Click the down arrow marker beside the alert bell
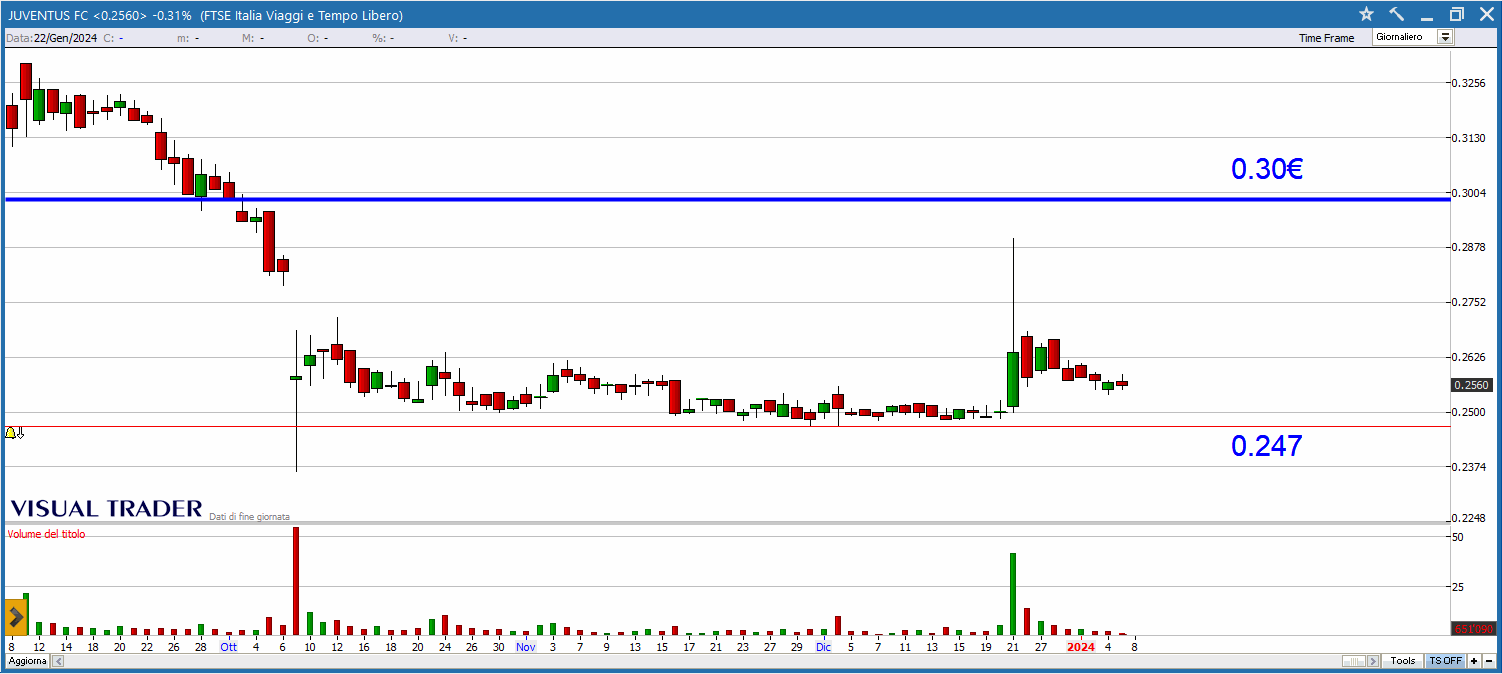Image resolution: width=1502 pixels, height=674 pixels. pos(20,432)
